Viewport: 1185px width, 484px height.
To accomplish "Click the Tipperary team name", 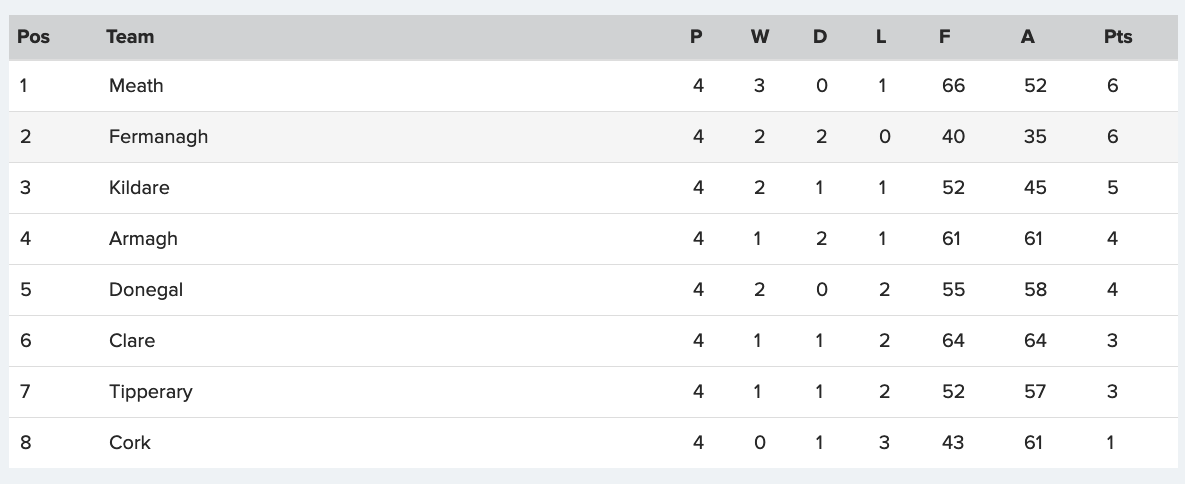I will 150,392.
